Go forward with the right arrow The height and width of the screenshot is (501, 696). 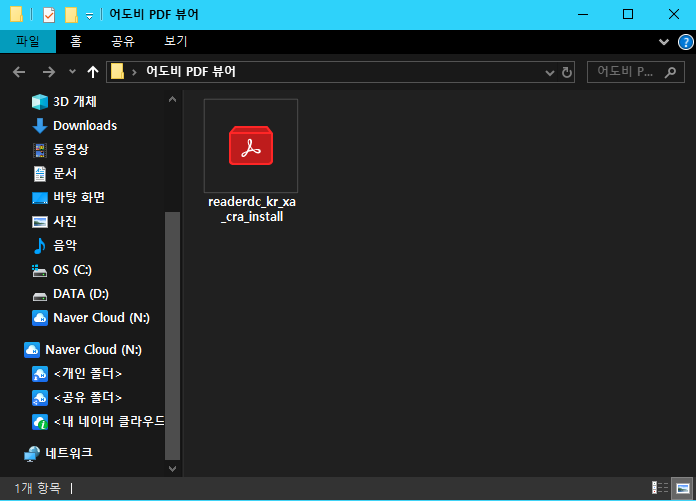pos(48,71)
